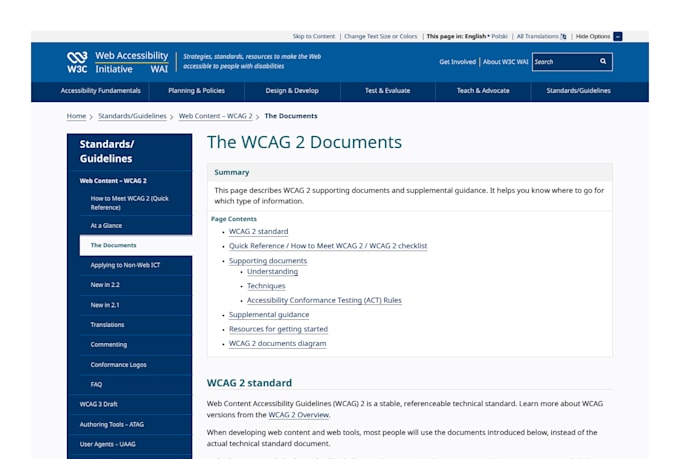The width and height of the screenshot is (680, 459).
Task: Click Home breadcrumb link
Action: click(x=76, y=116)
